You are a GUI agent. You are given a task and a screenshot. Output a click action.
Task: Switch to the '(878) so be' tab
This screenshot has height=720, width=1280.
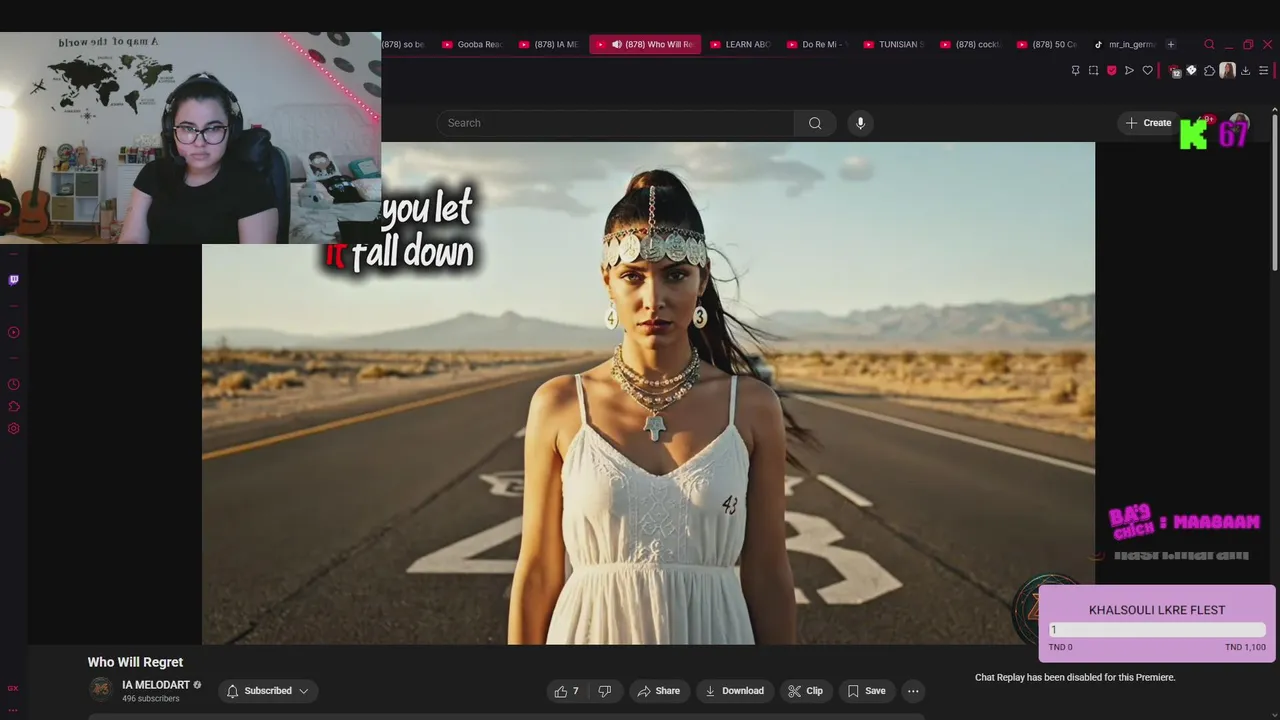[406, 44]
